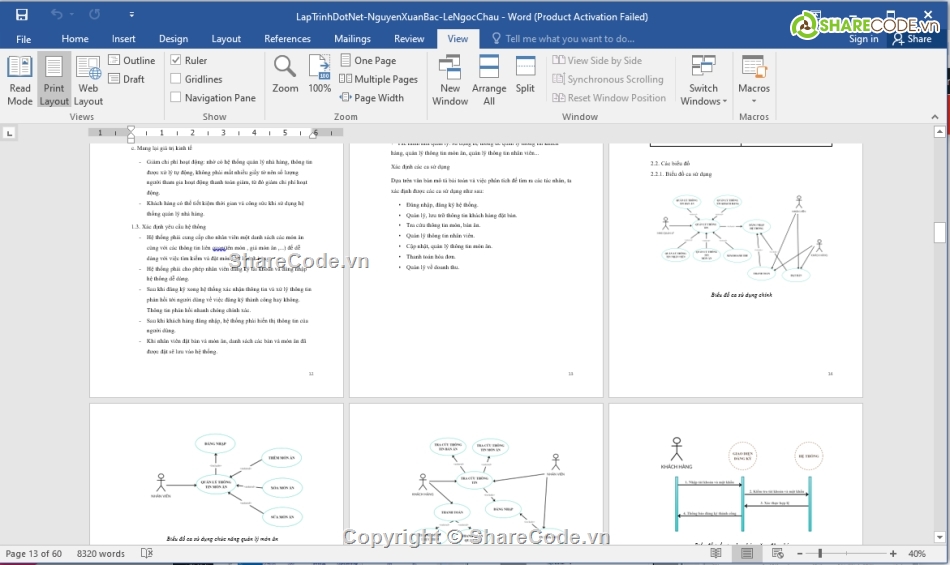Click the right indent marker on ruler
Image resolution: width=950 pixels, height=565 pixels.
313,135
